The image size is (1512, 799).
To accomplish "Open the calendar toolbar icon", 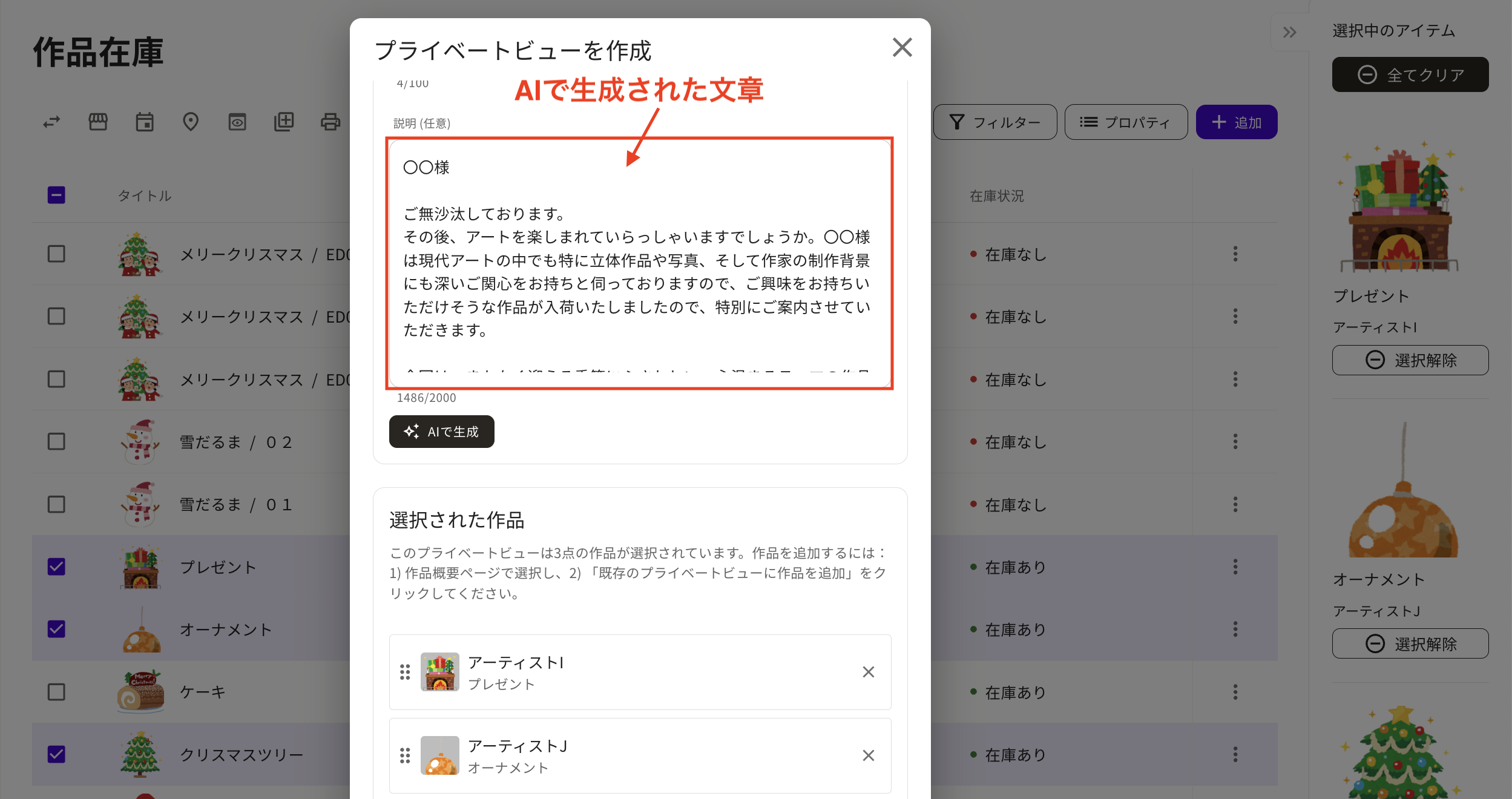I will coord(145,122).
